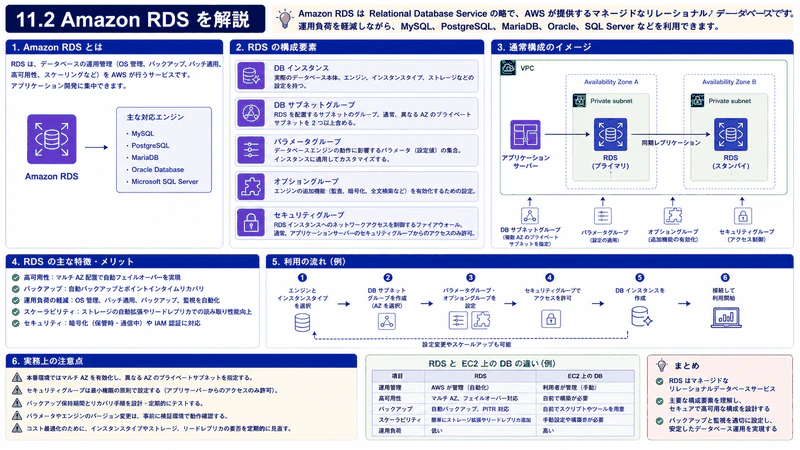800x450 pixels.
Task: Click オプショングループ puzzle icon below the VPC
Action: pyautogui.click(x=672, y=216)
